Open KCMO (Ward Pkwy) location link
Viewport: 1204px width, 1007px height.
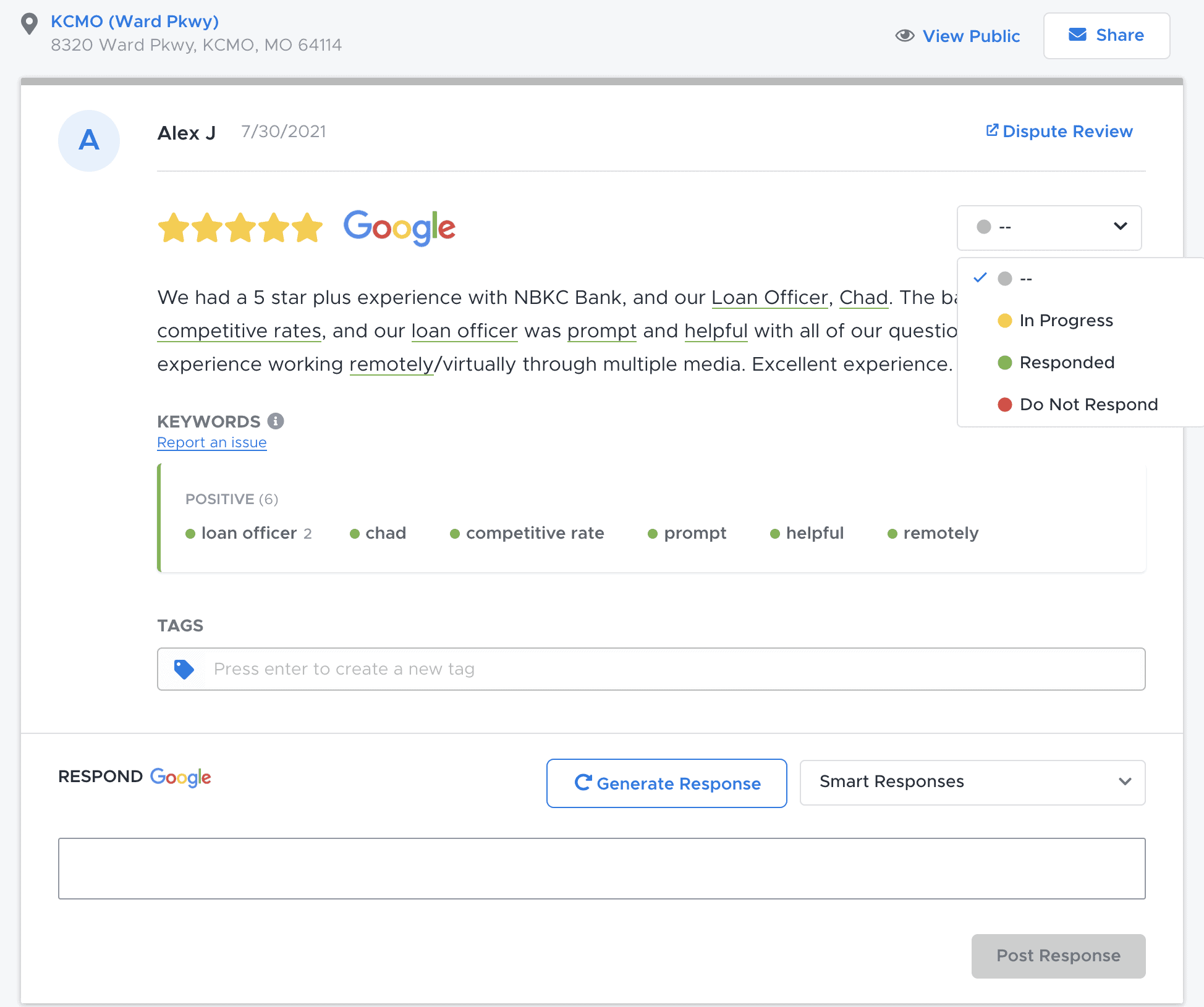135,22
